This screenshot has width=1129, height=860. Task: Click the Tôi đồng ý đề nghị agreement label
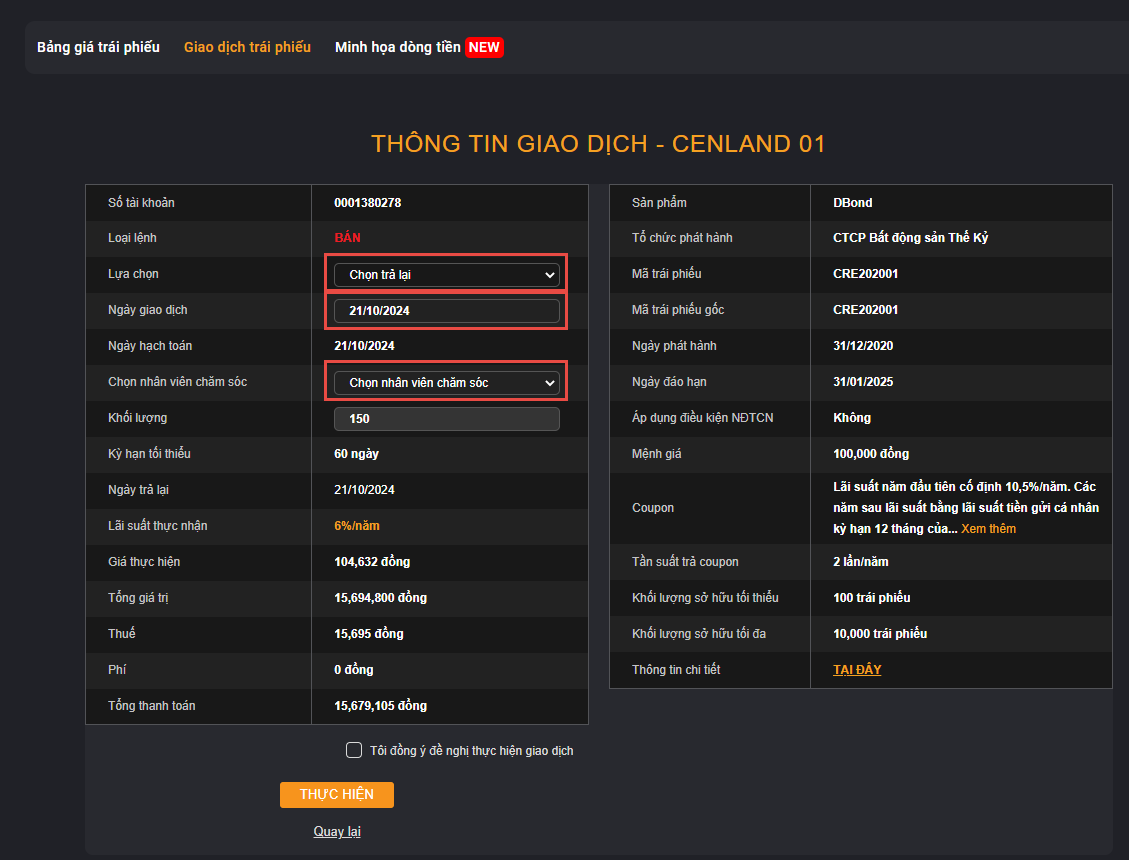pyautogui.click(x=472, y=751)
